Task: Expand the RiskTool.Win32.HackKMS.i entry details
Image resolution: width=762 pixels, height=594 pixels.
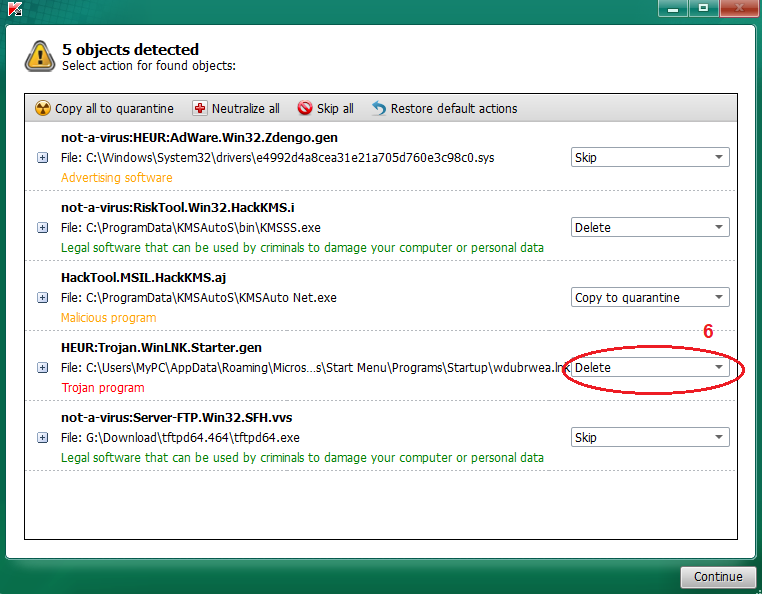Action: [x=42, y=227]
